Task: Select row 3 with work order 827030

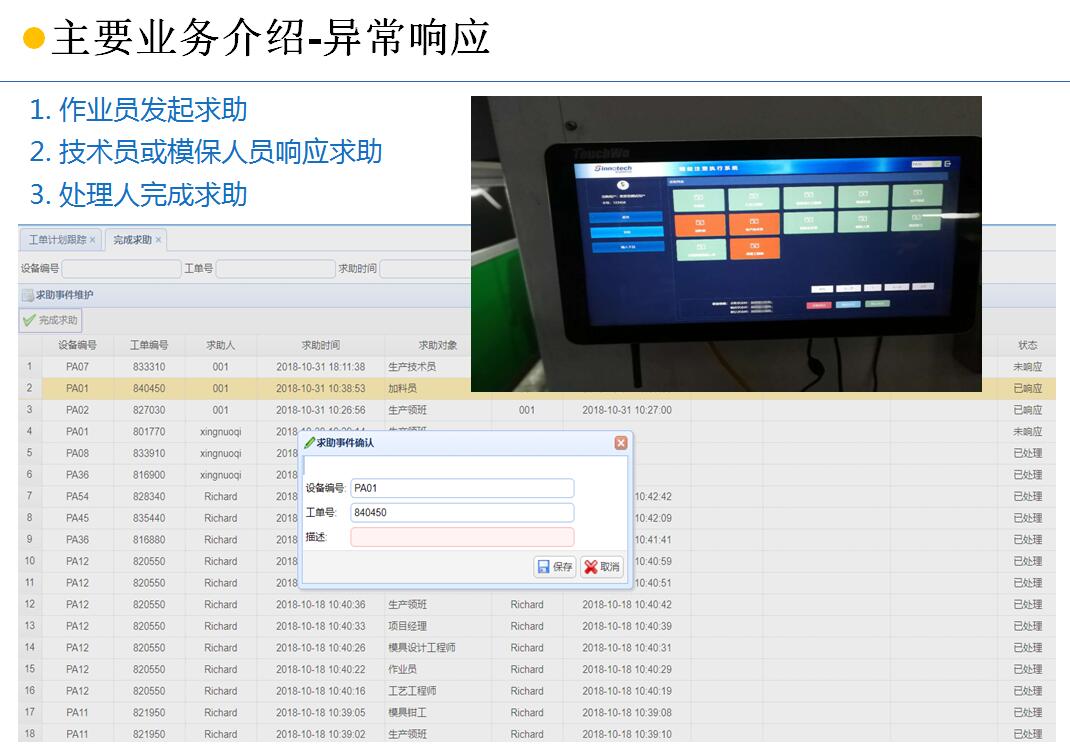Action: (148, 410)
